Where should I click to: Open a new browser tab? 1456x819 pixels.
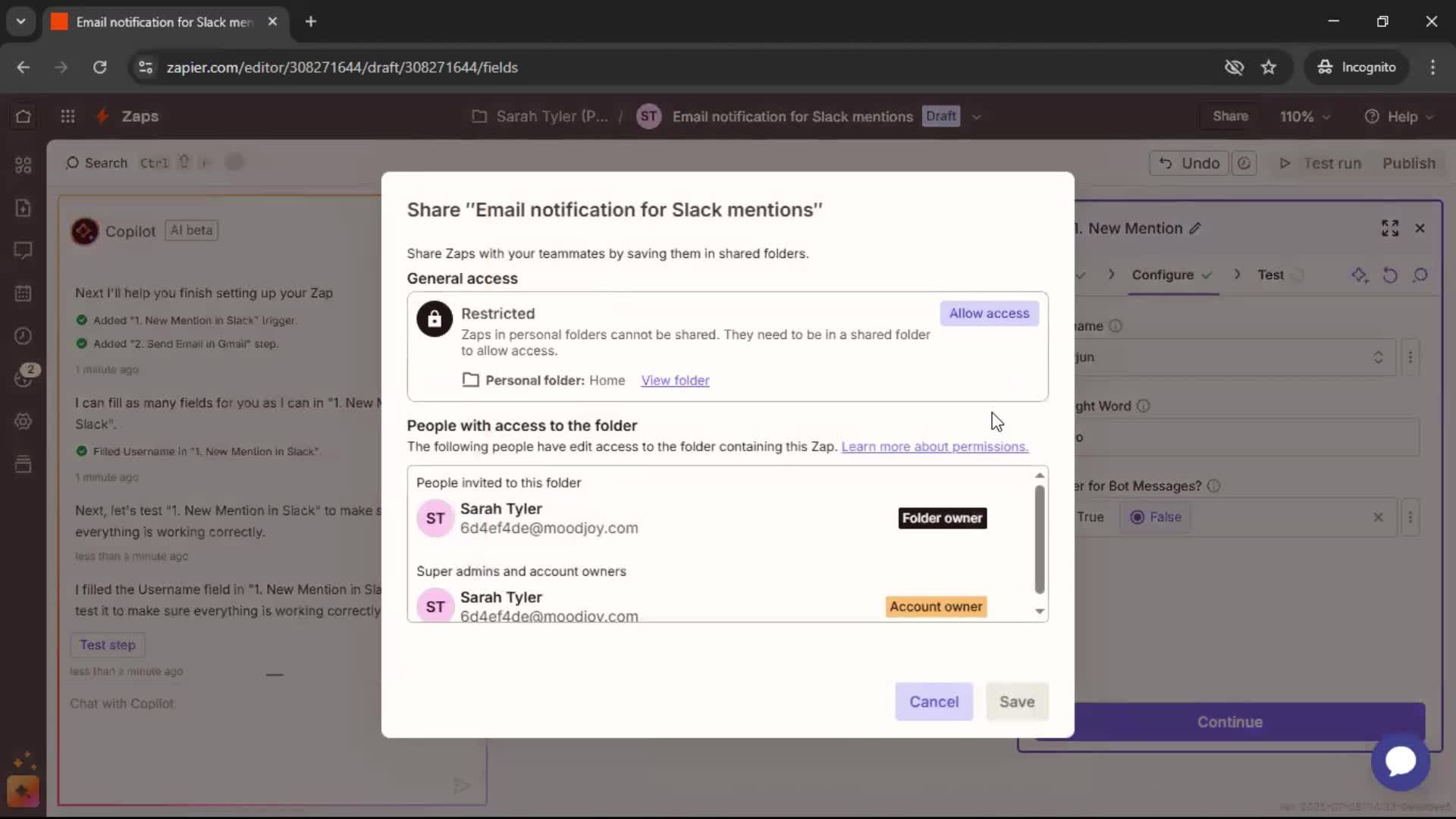(310, 22)
